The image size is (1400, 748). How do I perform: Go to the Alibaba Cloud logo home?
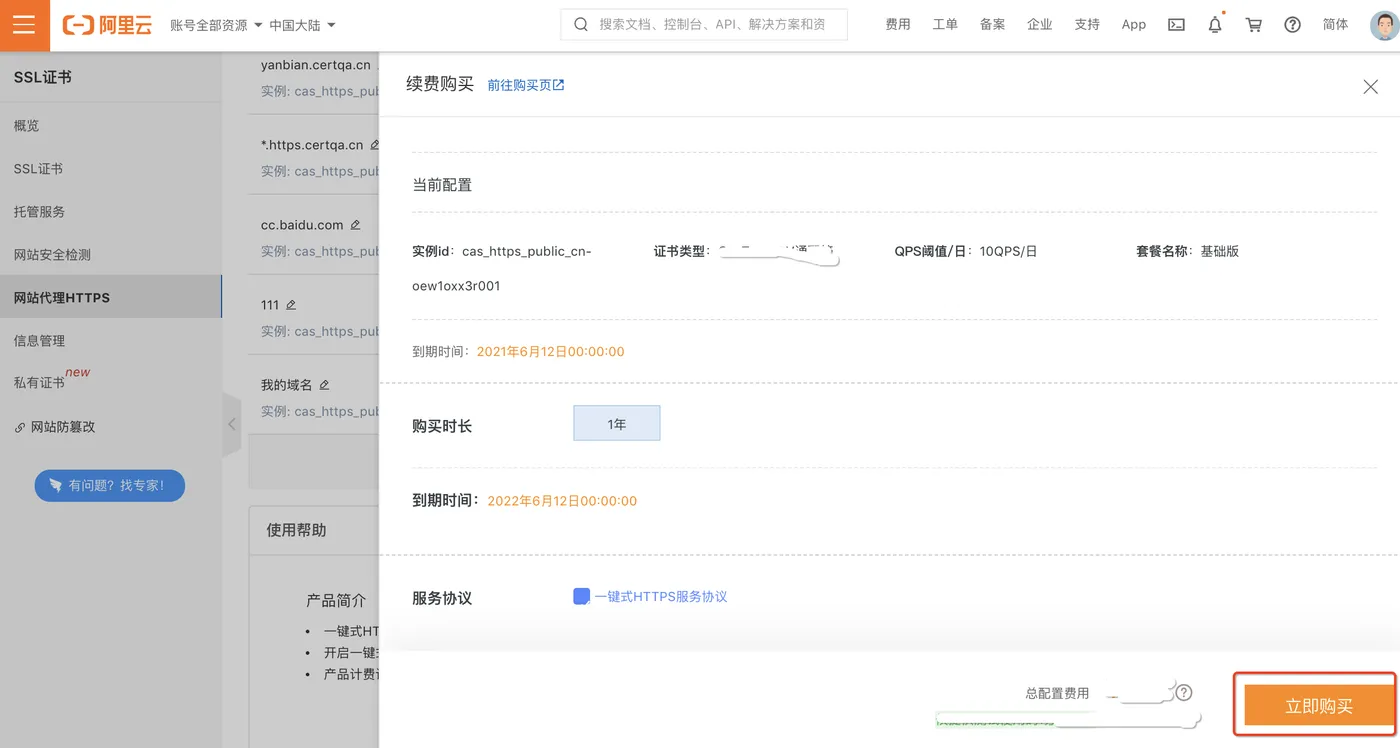pos(107,25)
